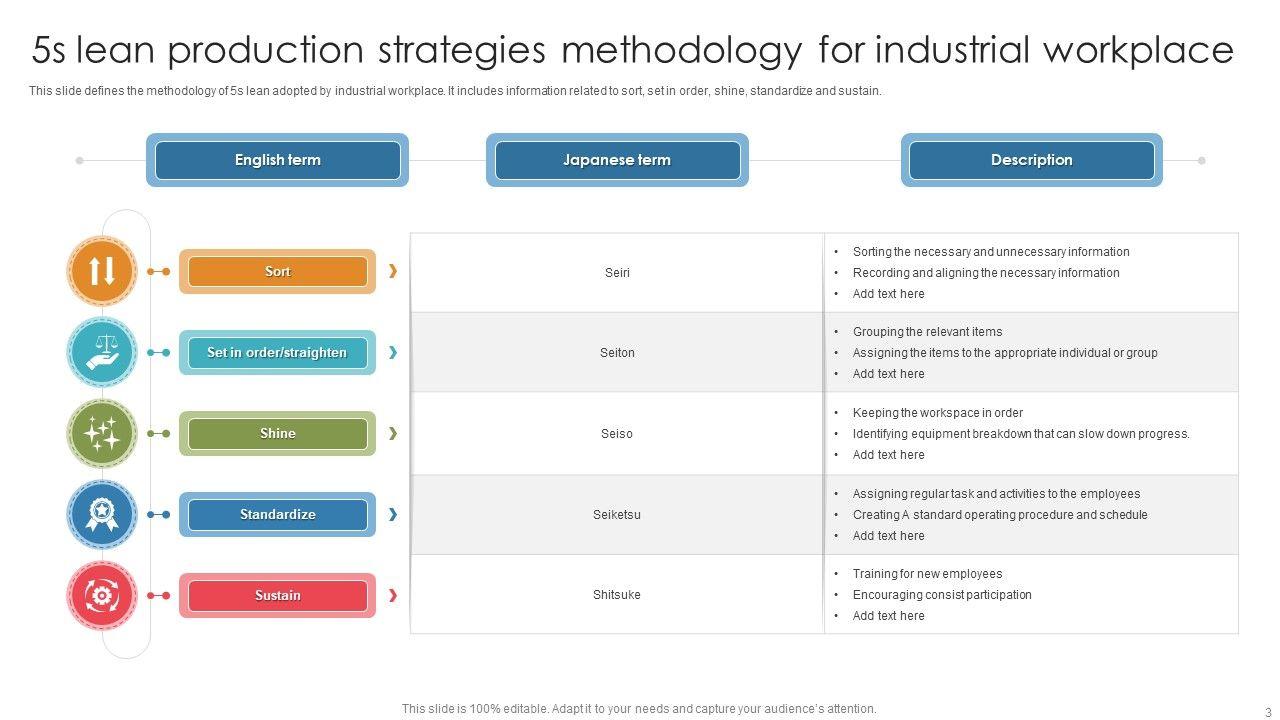
Task: Click the Seiketsu table cell
Action: tap(617, 514)
